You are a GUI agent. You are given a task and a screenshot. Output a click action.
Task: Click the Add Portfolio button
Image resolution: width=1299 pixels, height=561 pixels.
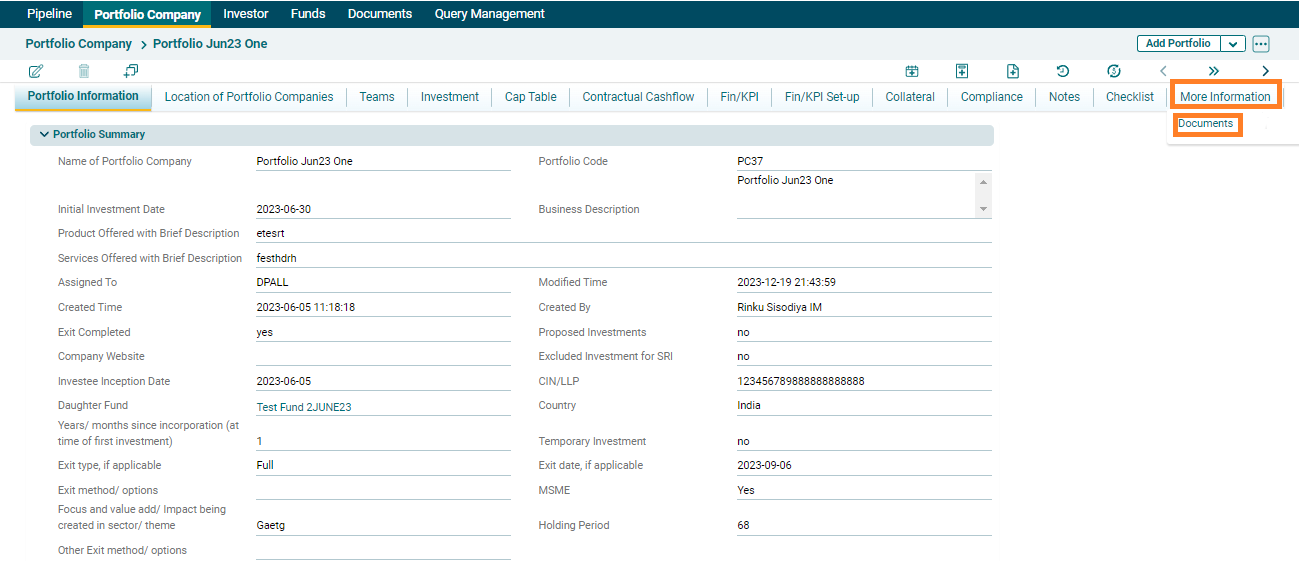[1178, 44]
